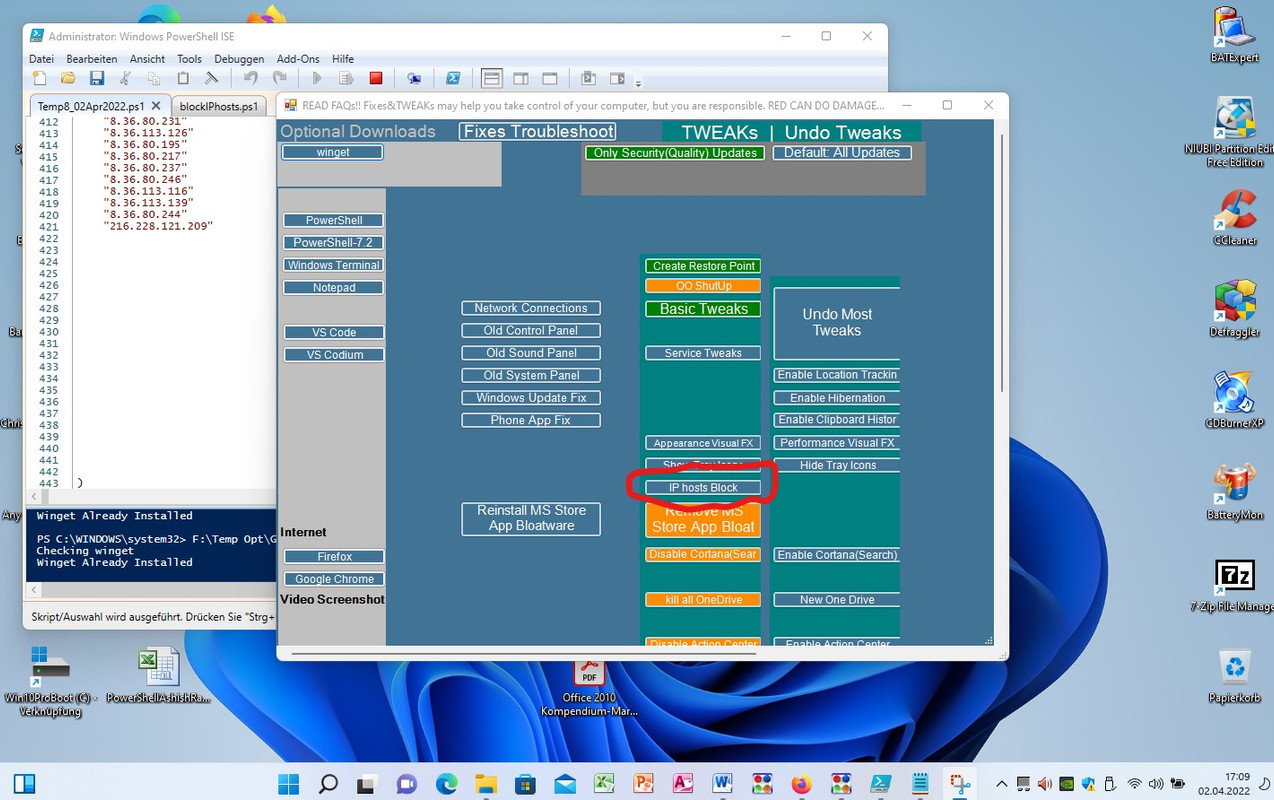Click the Windows Terminal button
The height and width of the screenshot is (800, 1274).
point(334,265)
